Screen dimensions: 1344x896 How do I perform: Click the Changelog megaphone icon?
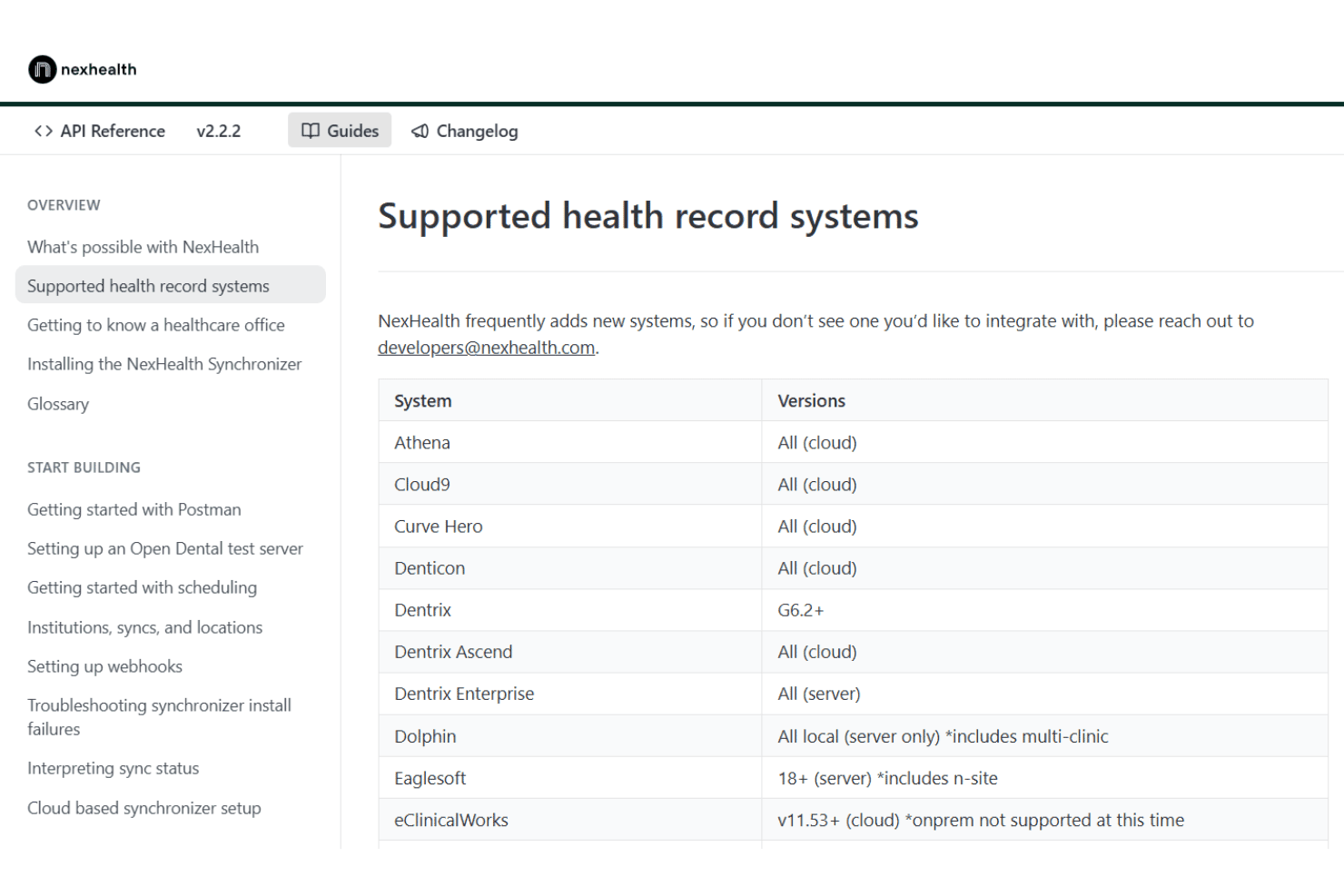coord(420,131)
